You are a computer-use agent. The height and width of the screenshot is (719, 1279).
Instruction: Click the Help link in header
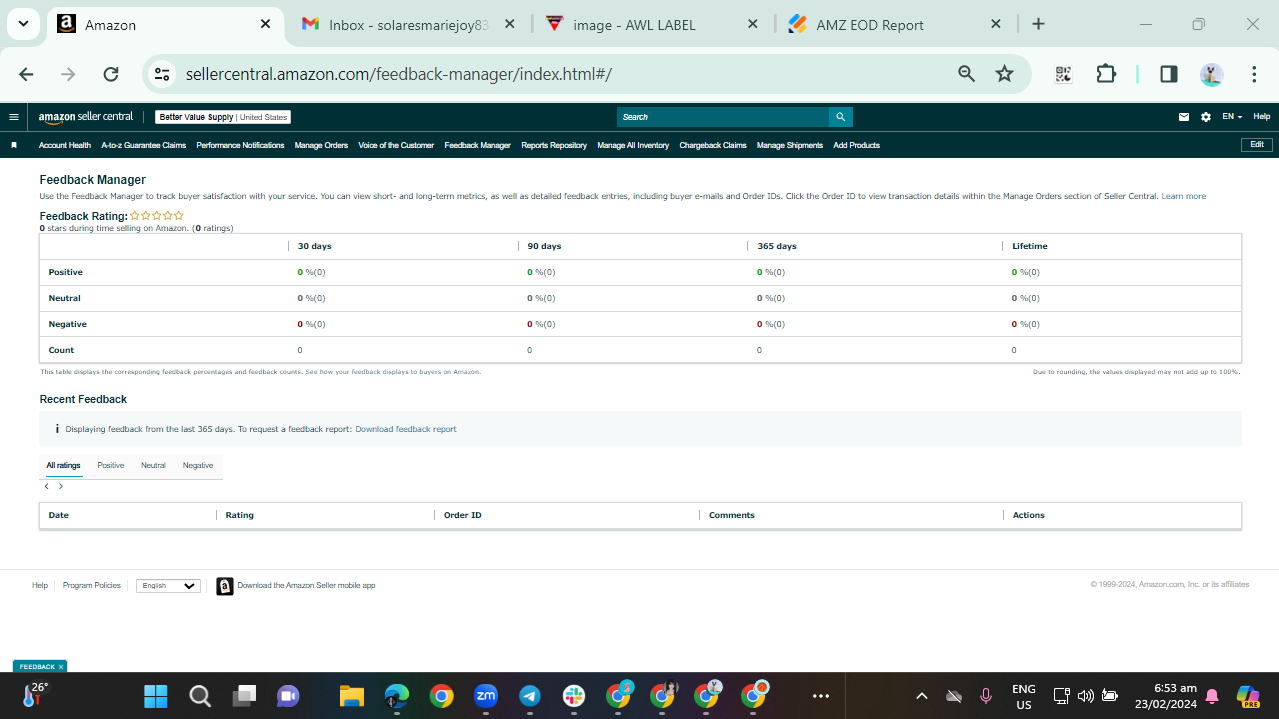coord(1262,117)
